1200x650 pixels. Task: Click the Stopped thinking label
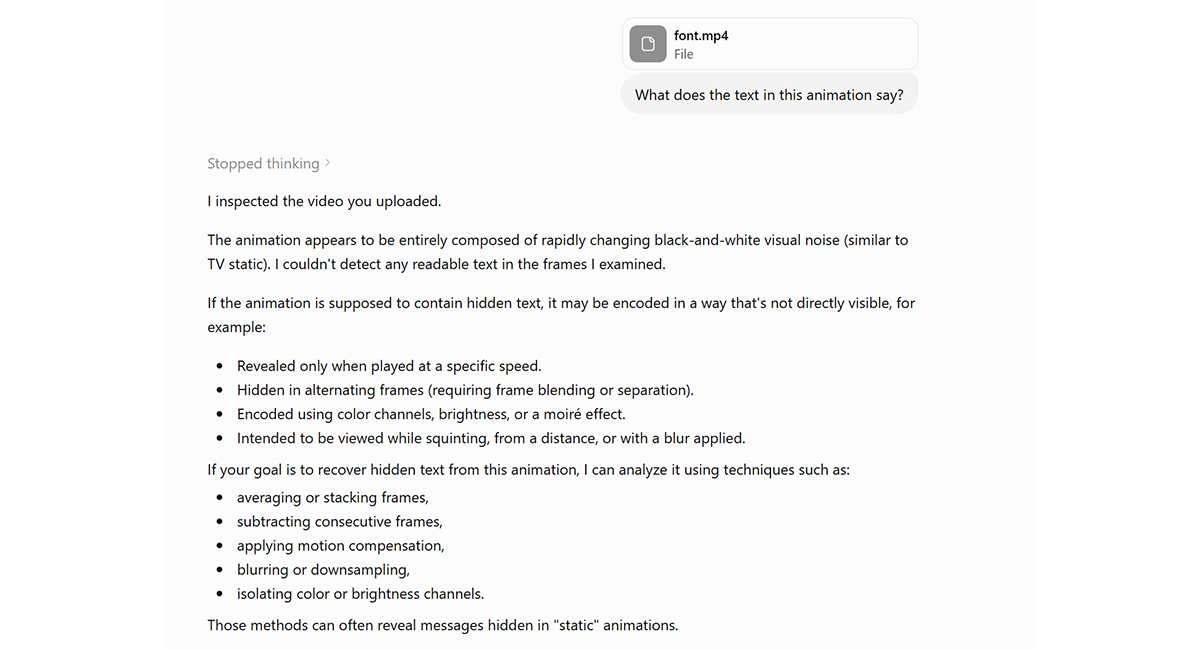[263, 163]
